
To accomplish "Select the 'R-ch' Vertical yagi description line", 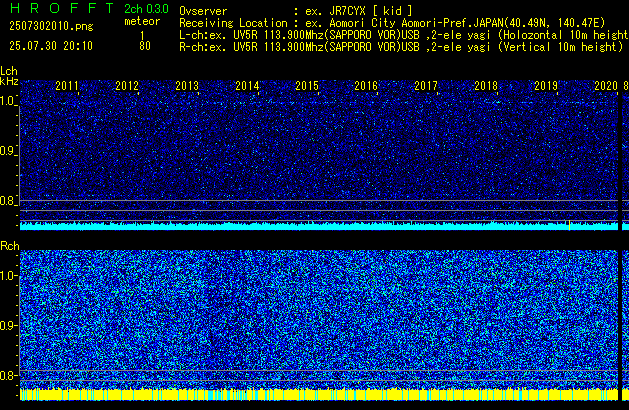I will (x=401, y=47).
